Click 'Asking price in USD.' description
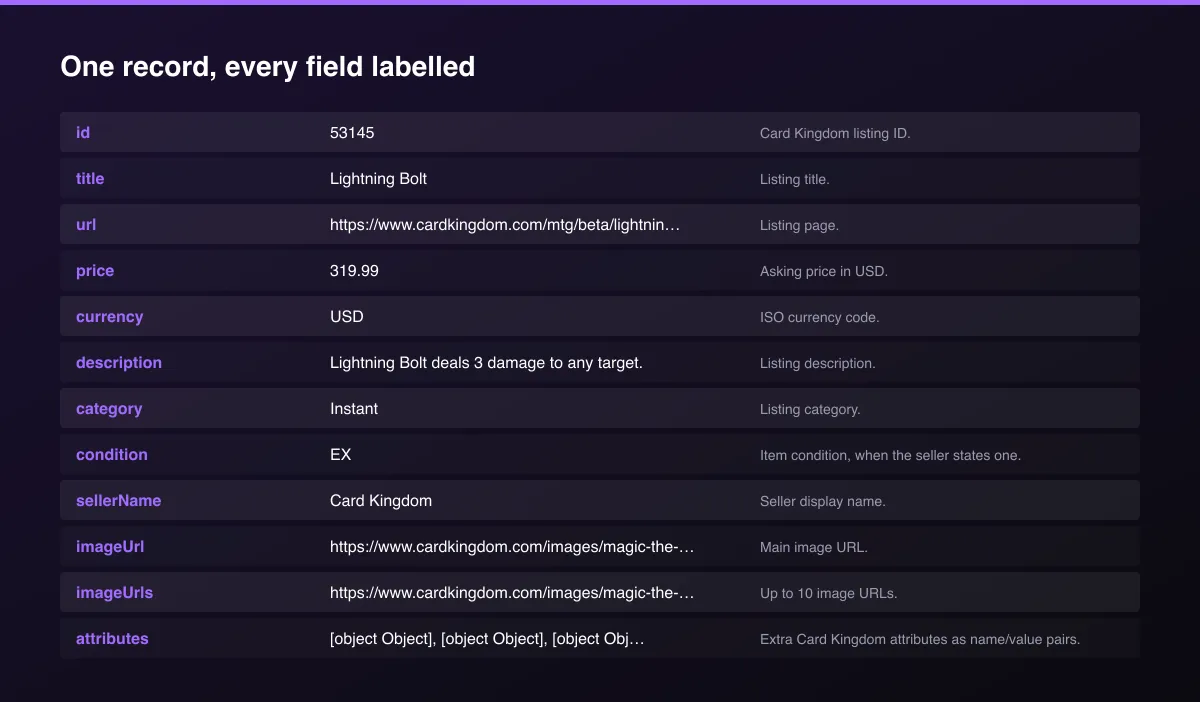Screen dimensions: 1200x702 pos(824,271)
